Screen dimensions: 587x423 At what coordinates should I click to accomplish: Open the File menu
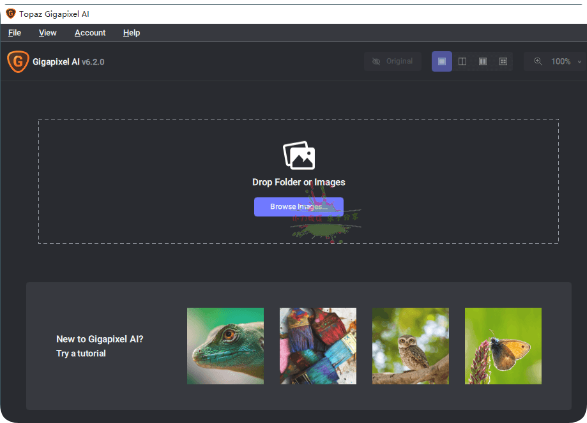point(15,33)
